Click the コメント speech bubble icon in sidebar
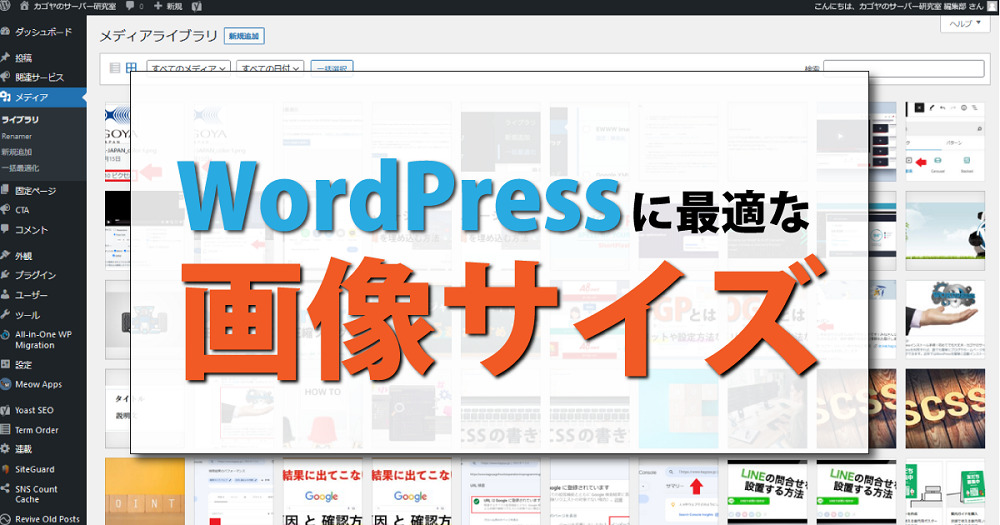Image resolution: width=1000 pixels, height=525 pixels. tap(5, 229)
